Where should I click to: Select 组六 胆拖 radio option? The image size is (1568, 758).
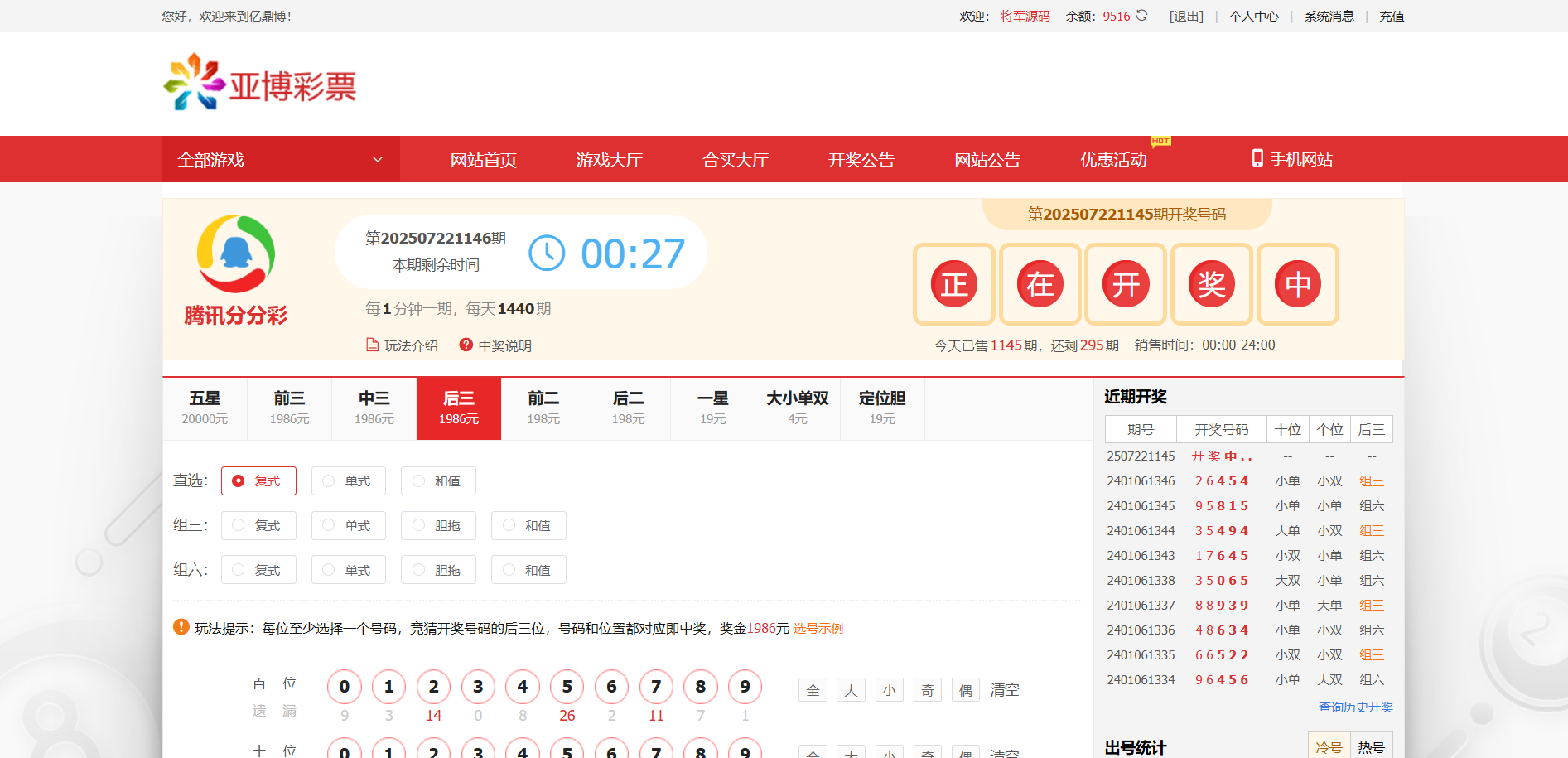tap(438, 570)
